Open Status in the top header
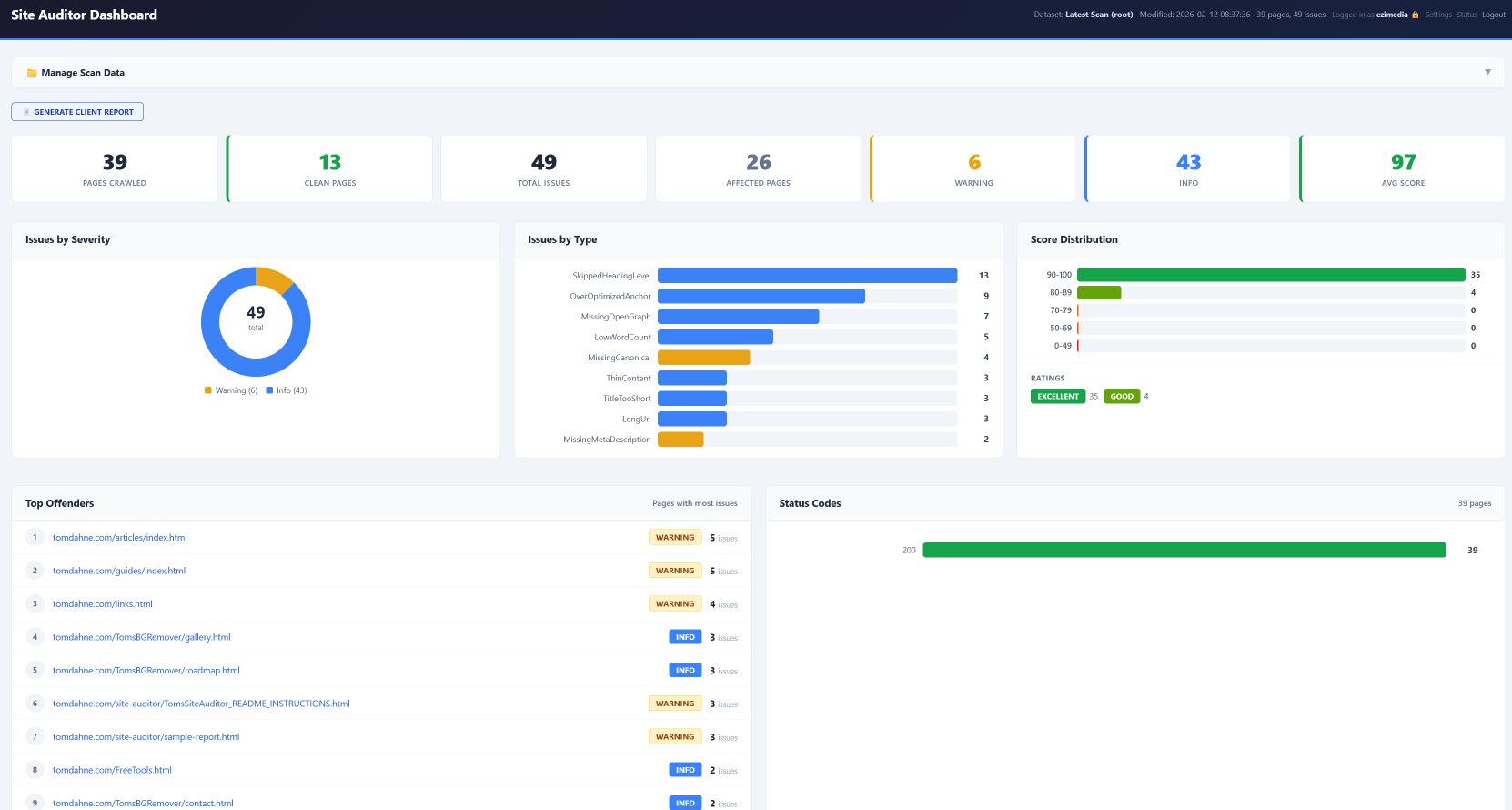This screenshot has width=1512, height=810. (1467, 15)
